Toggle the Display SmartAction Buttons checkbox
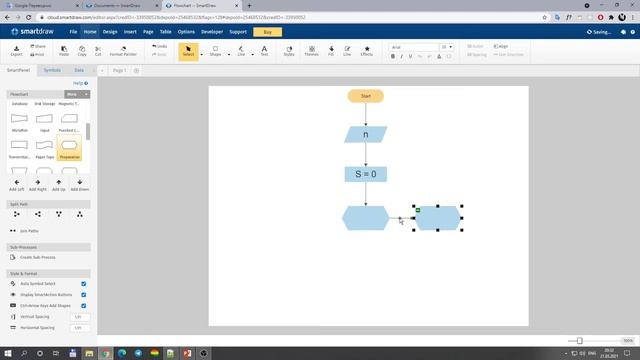Screen dimensions: 640x360 coord(84,295)
